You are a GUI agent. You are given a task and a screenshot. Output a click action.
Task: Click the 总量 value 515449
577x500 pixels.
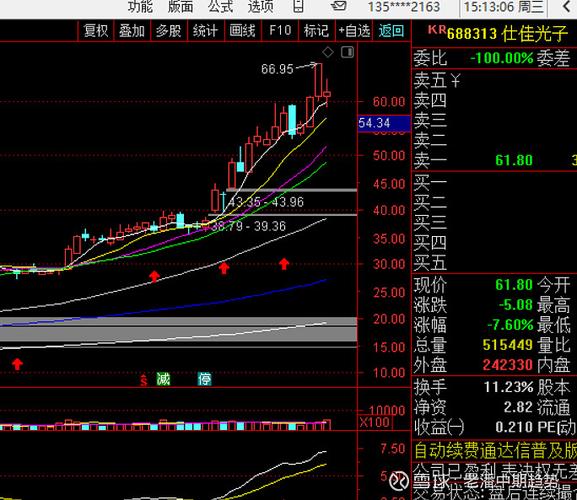pos(507,345)
